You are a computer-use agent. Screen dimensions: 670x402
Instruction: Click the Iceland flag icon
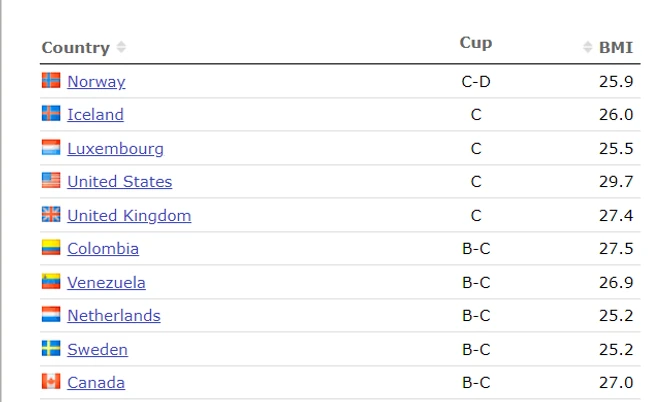tap(51, 114)
